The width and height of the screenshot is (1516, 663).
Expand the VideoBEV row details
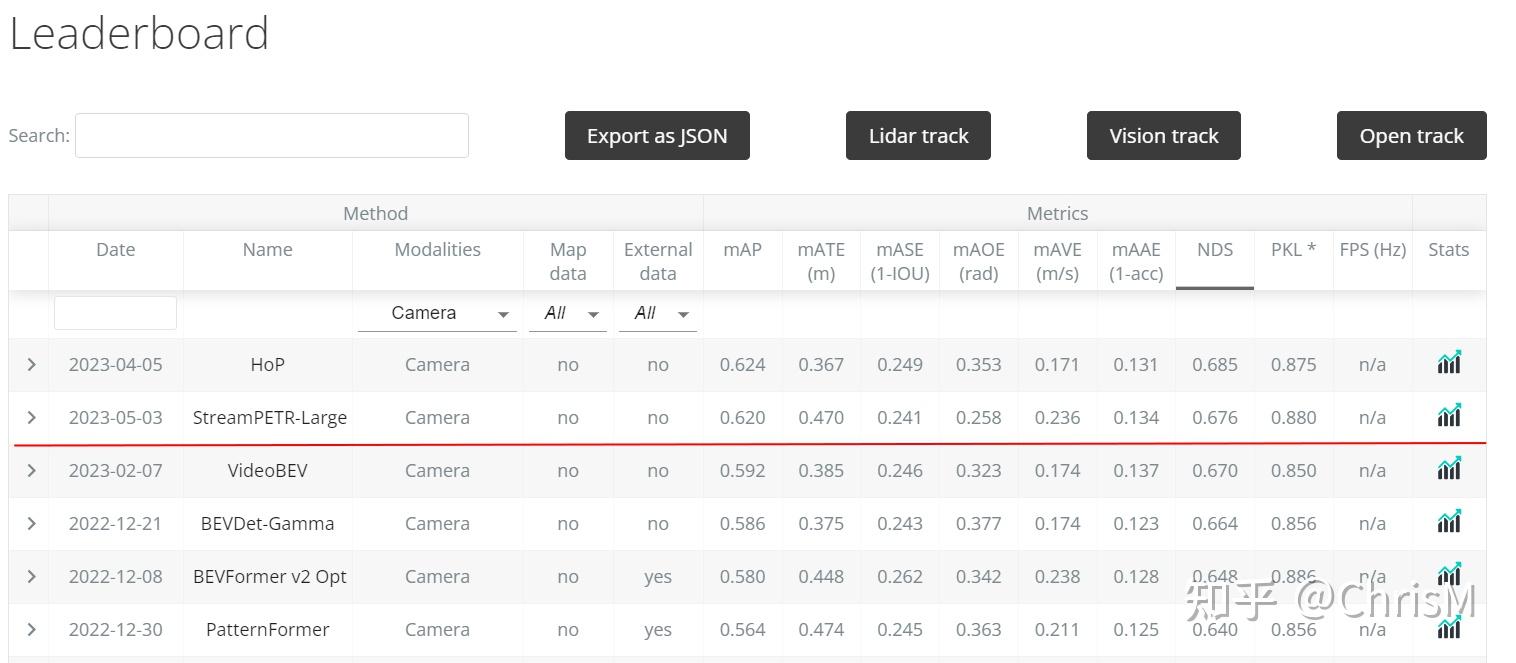click(x=31, y=470)
